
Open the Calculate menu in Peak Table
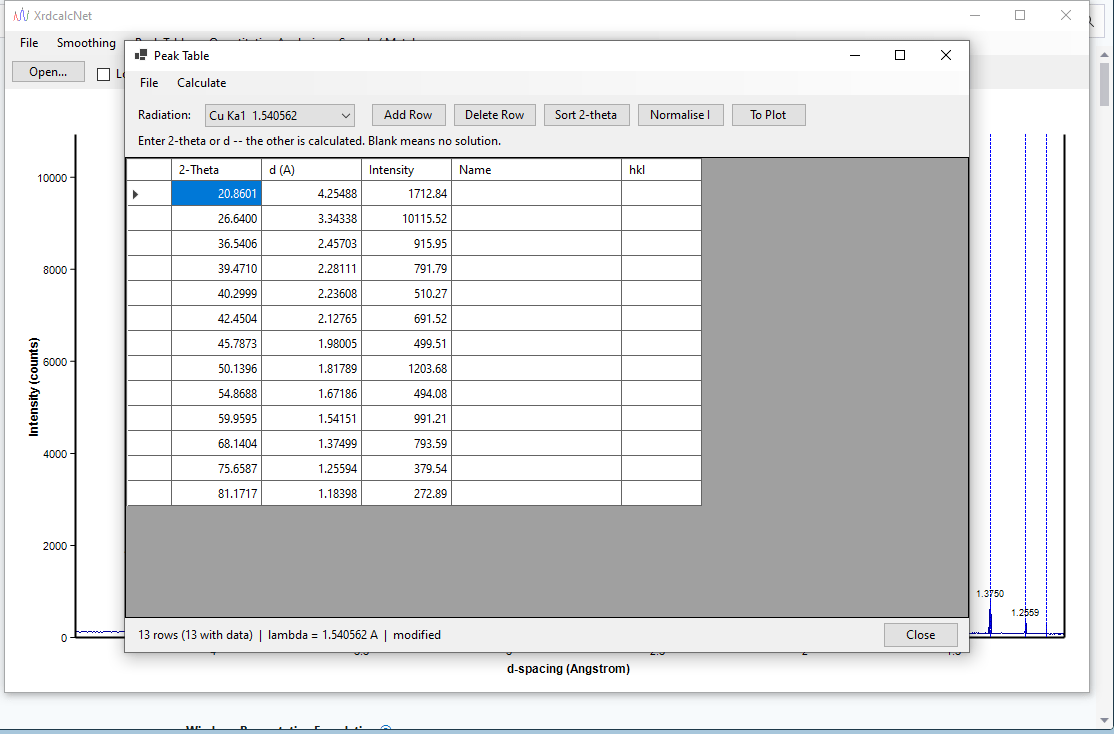click(202, 83)
